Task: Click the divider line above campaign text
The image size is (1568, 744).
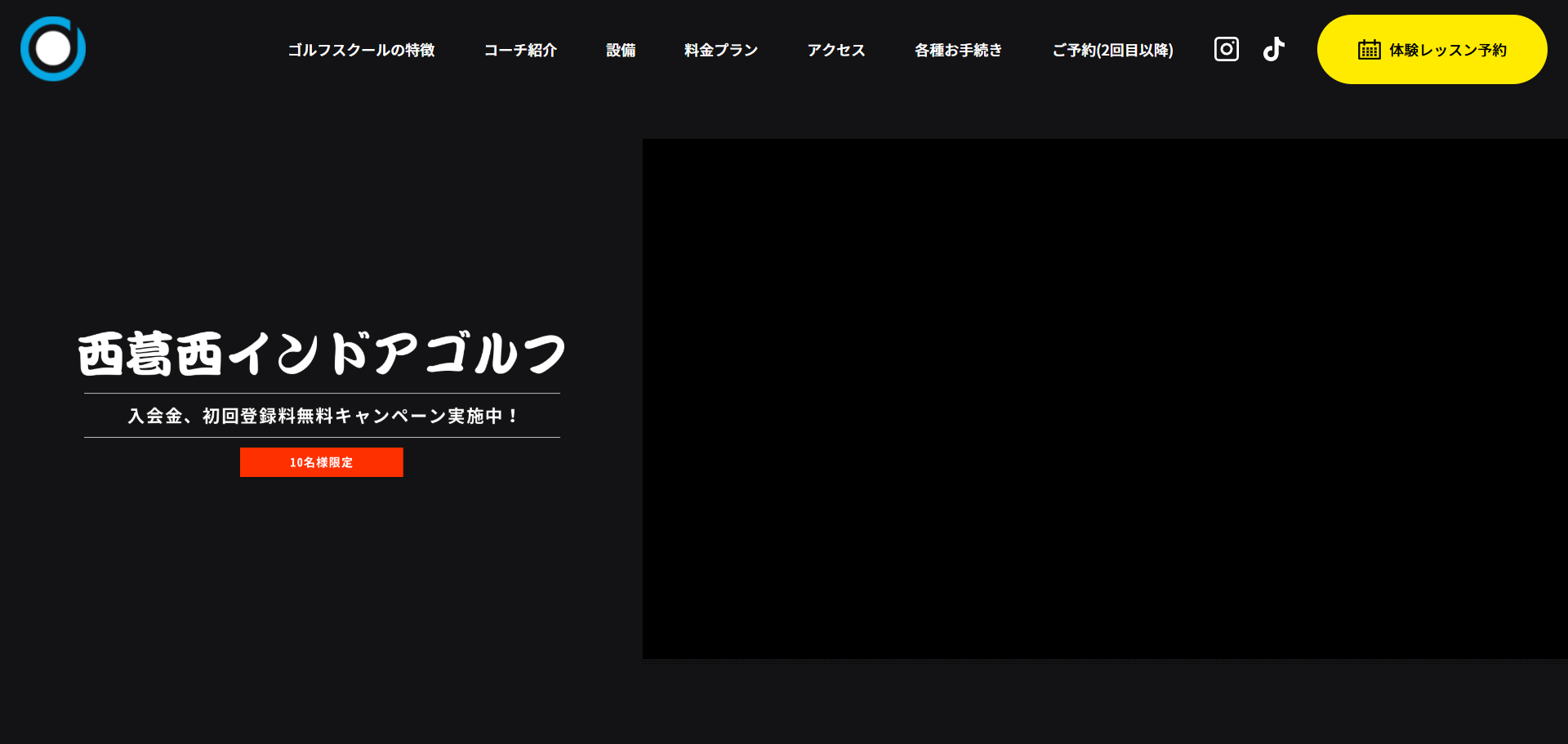Action: click(x=322, y=394)
